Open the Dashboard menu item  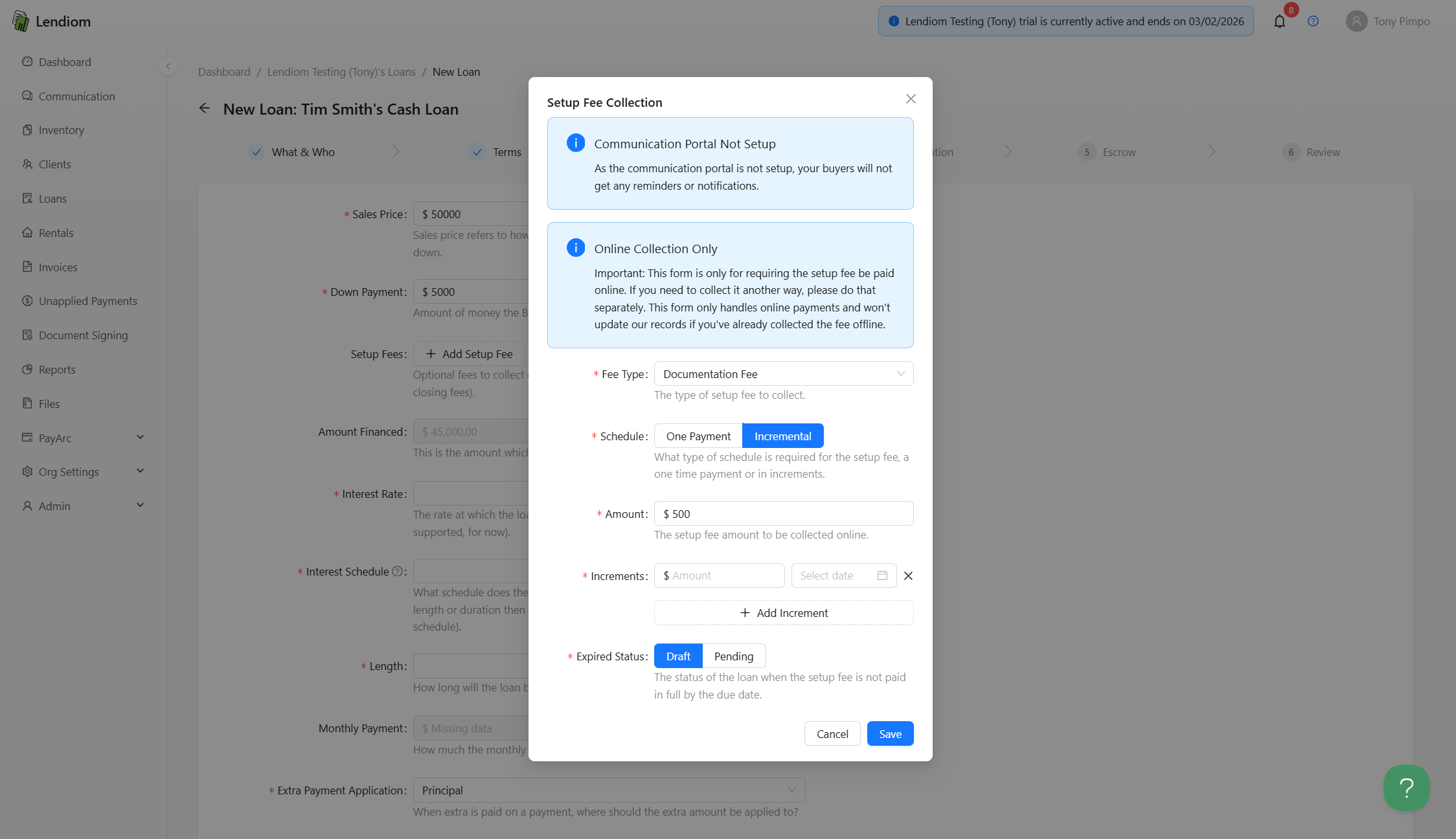[84, 62]
